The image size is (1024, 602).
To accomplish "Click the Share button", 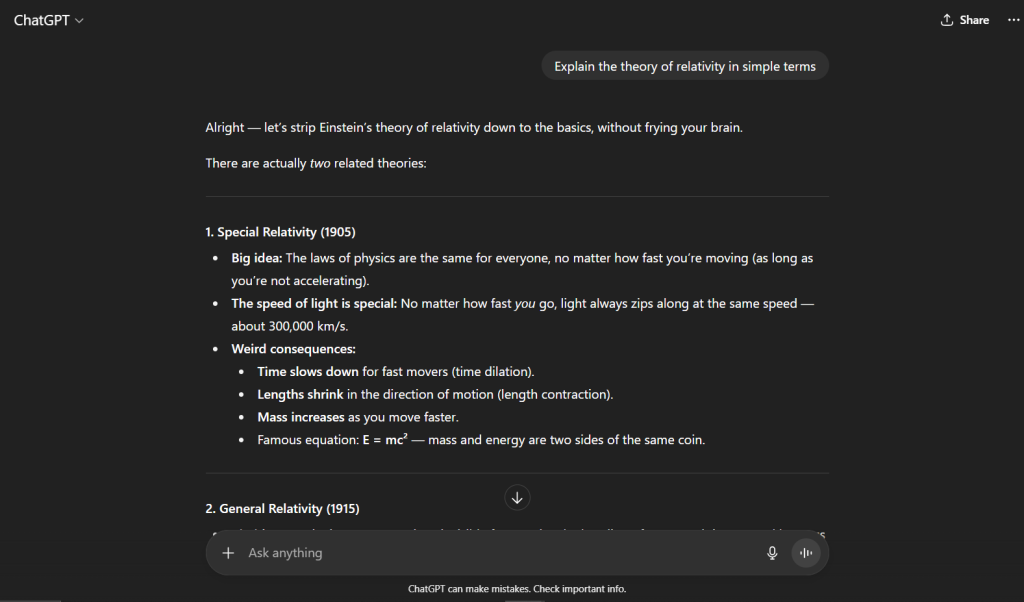I will 965,20.
